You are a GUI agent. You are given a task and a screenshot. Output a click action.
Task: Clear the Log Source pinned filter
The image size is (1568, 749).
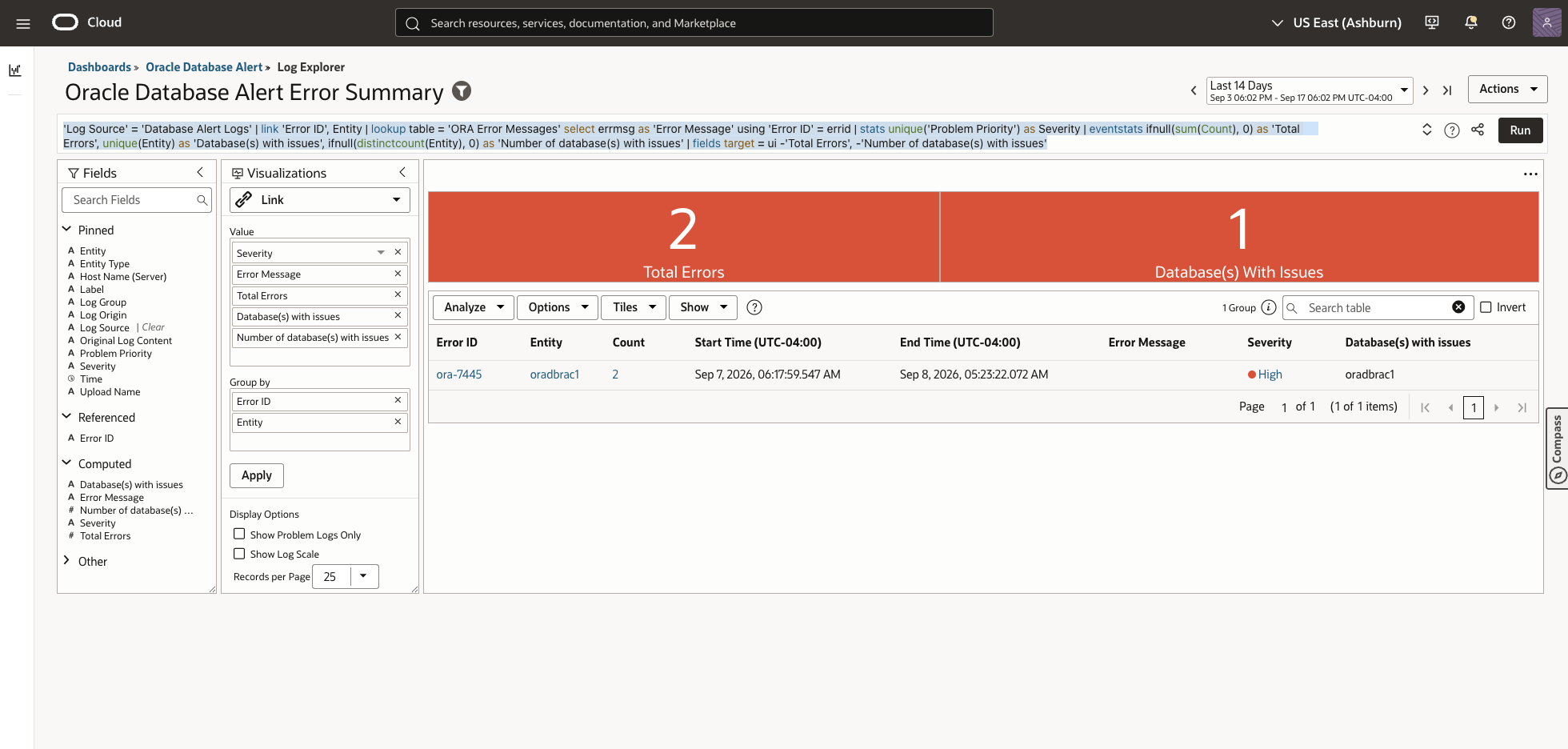[x=153, y=327]
